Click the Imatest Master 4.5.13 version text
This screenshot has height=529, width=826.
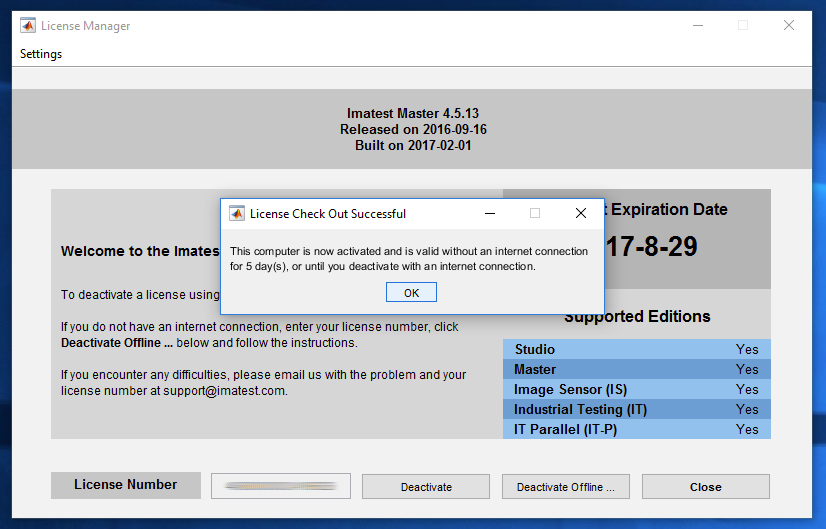[x=412, y=113]
